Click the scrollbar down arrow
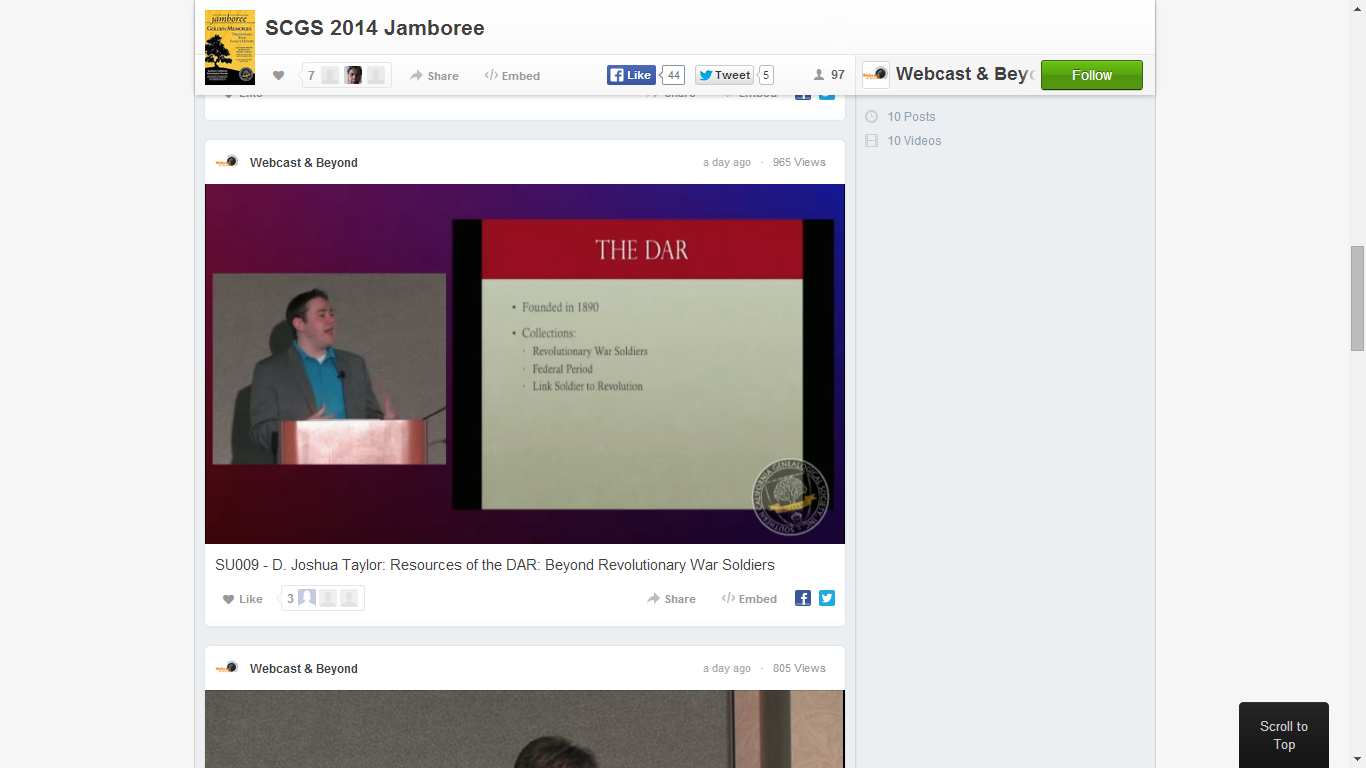Viewport: 1366px width, 768px height. coord(1357,760)
